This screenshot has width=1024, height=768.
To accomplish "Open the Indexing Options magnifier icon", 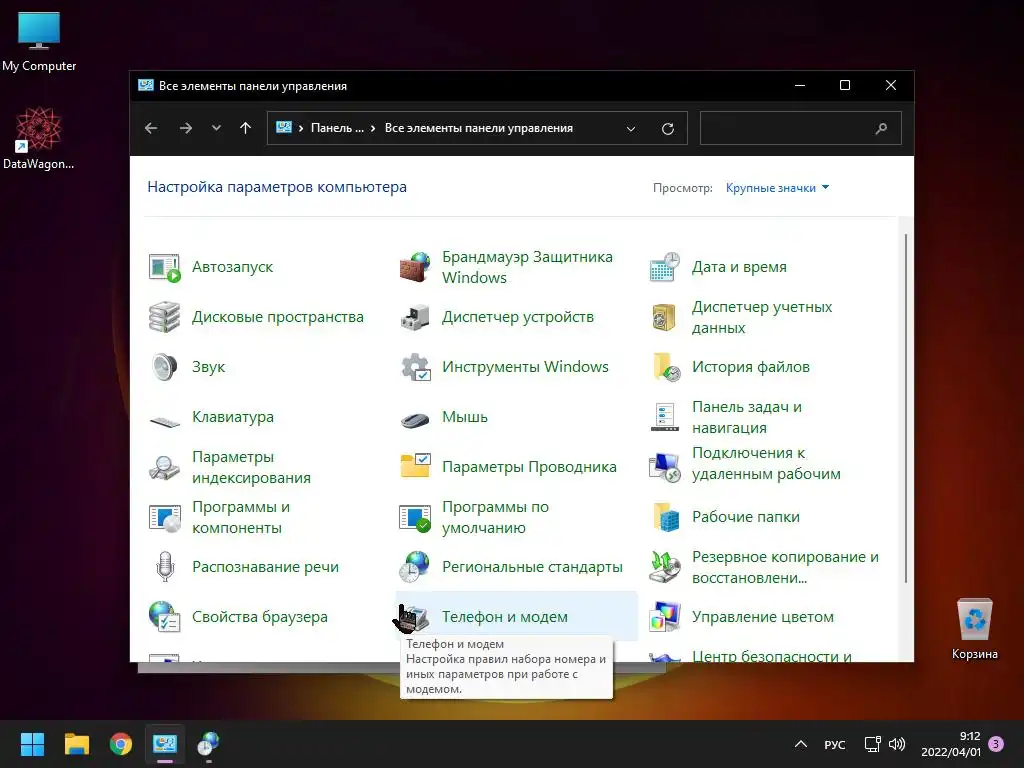I will (x=164, y=467).
